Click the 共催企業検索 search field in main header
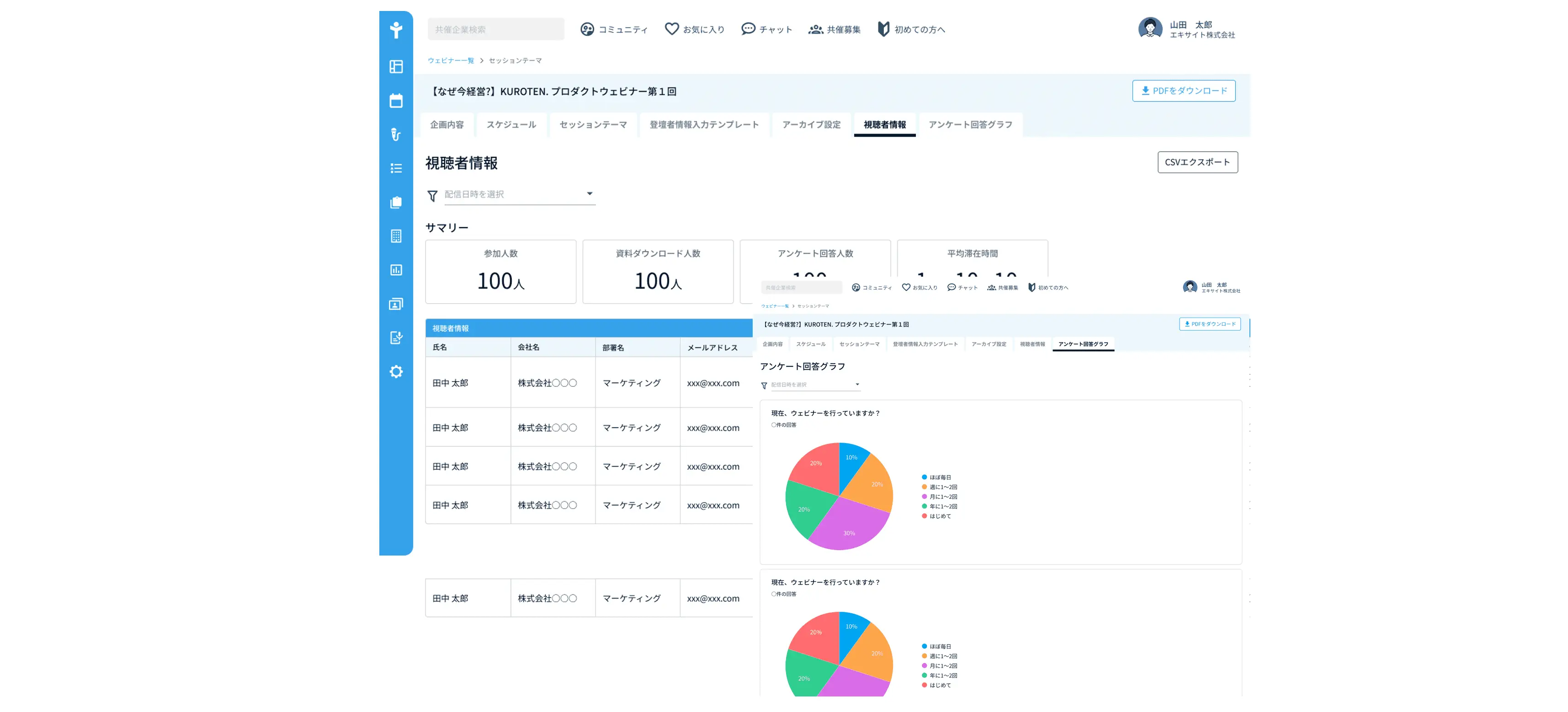Screen dimensions: 1568x712 pyautogui.click(x=495, y=29)
